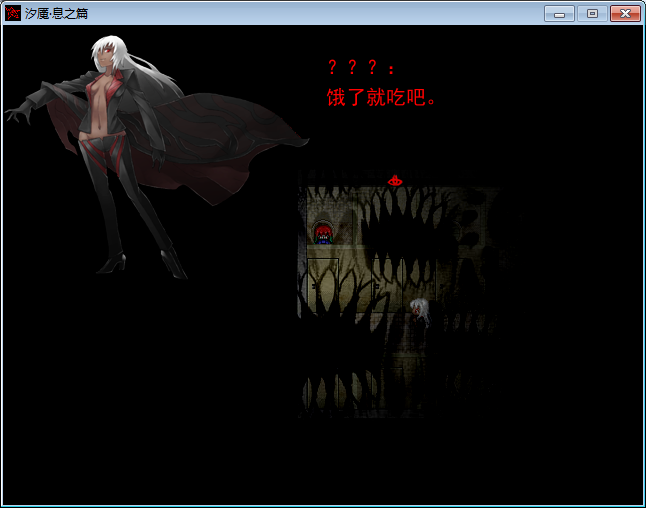Viewport: 646px width, 508px height.
Task: Click the window title 汐魇·息之篇
Action: coord(56,13)
